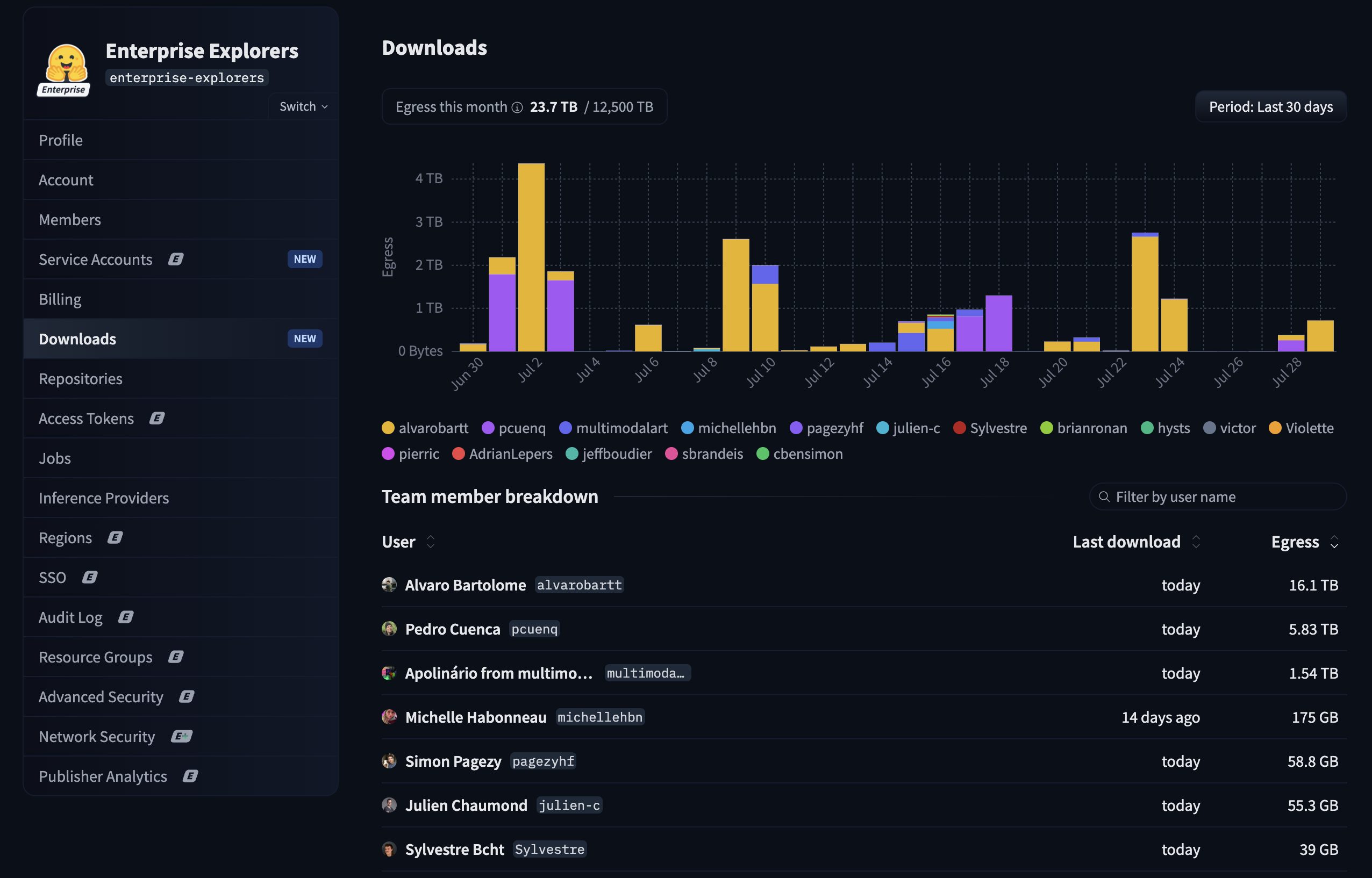Toggle pcuenq series in chart legend
This screenshot has width=1372, height=878.
click(x=513, y=428)
